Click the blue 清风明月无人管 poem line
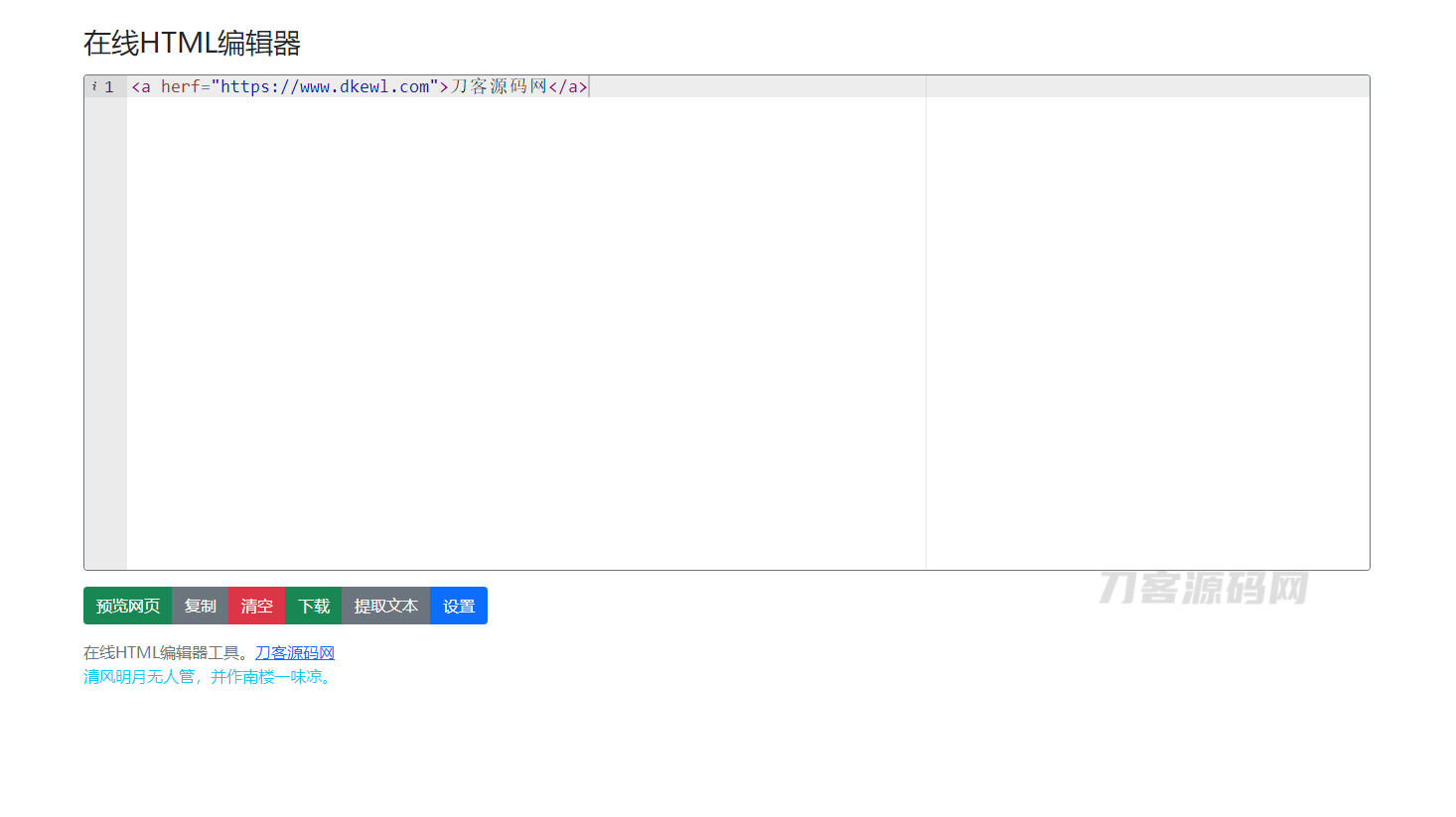 (207, 677)
